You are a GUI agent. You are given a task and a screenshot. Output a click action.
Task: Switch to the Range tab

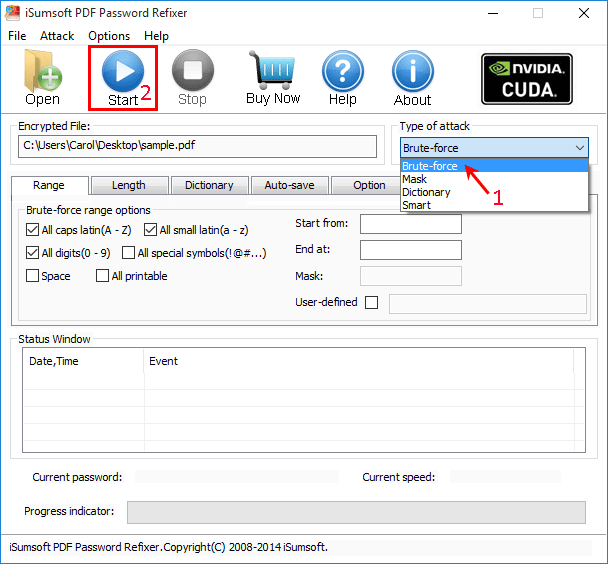[x=49, y=185]
